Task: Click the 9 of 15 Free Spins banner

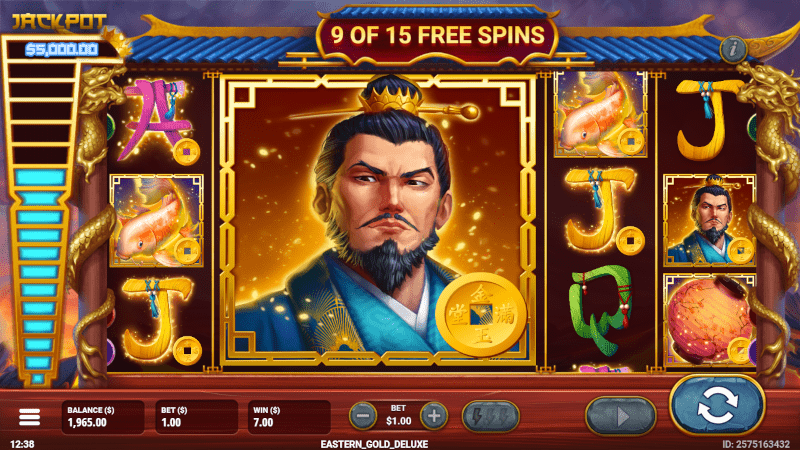Action: (437, 36)
